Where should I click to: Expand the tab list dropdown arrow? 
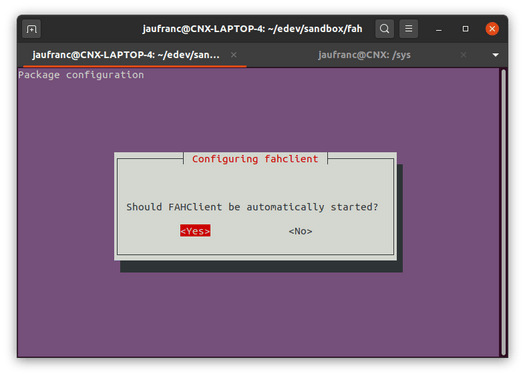pyautogui.click(x=496, y=55)
